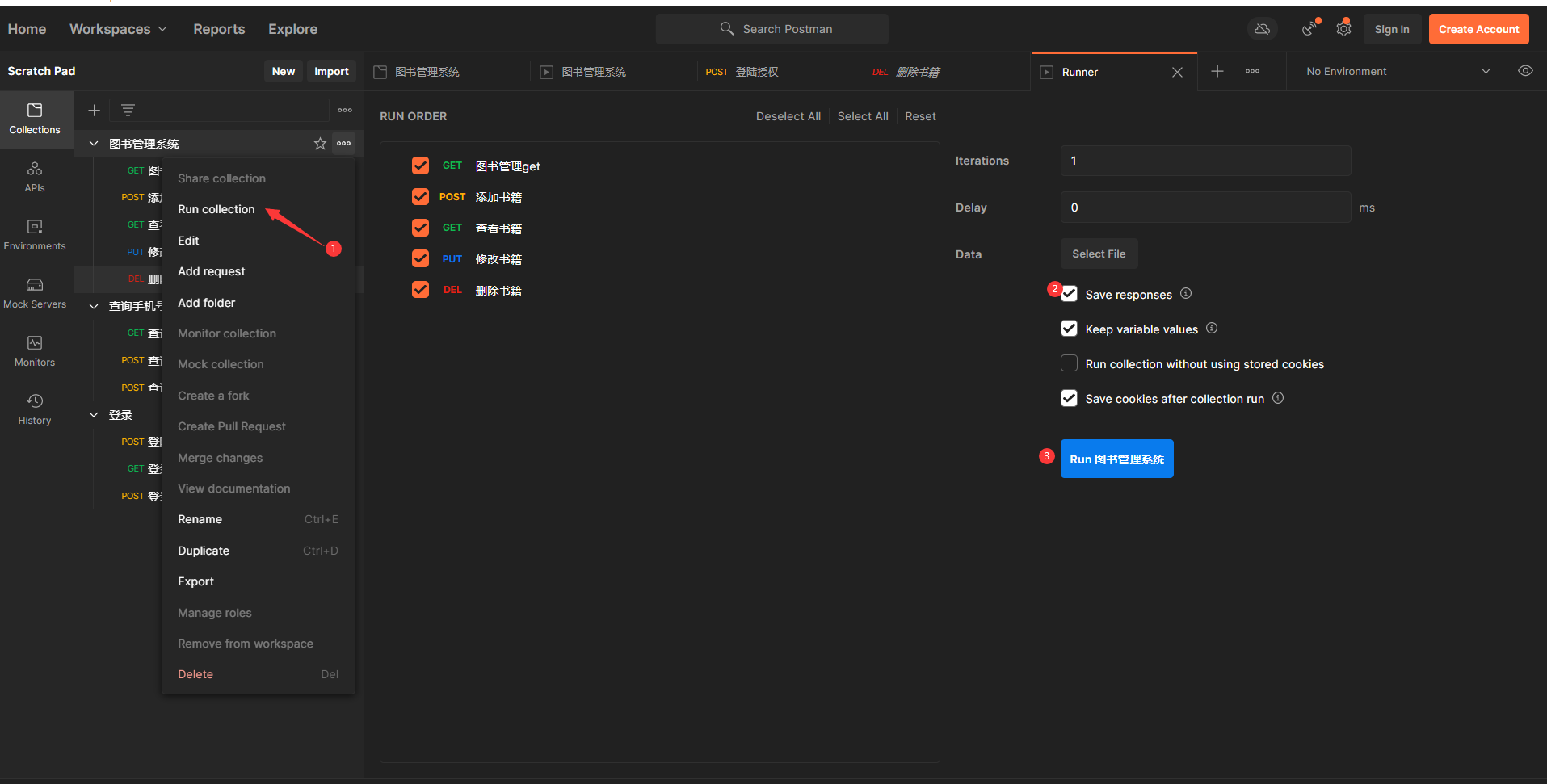
Task: Uncheck the POST 添加书籍 request checkbox
Action: point(420,196)
